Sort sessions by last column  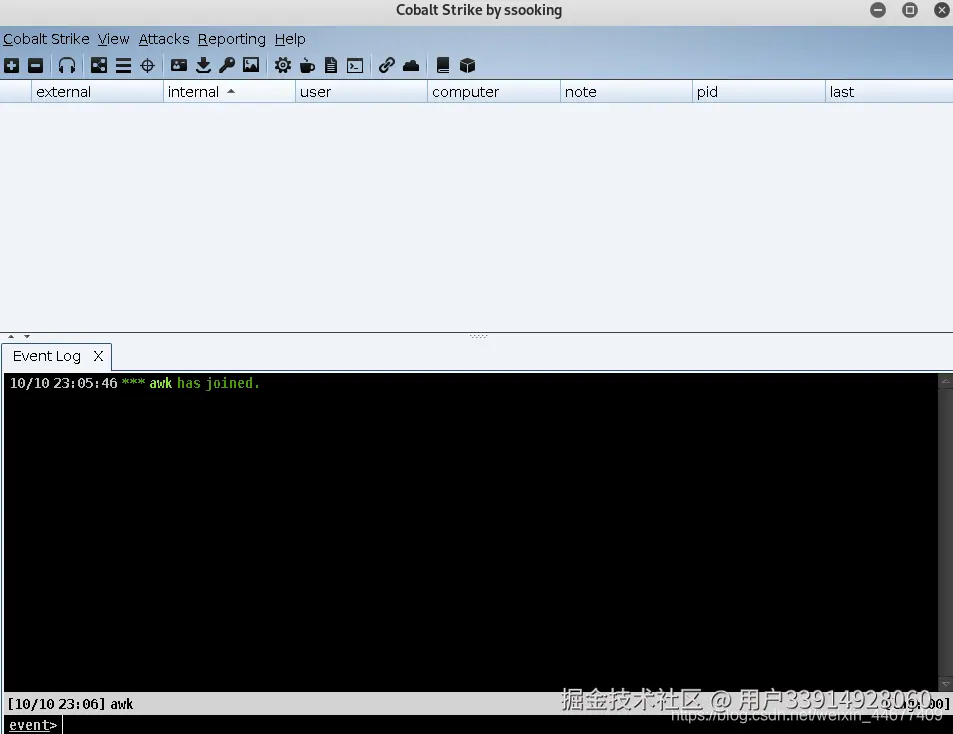tap(889, 92)
